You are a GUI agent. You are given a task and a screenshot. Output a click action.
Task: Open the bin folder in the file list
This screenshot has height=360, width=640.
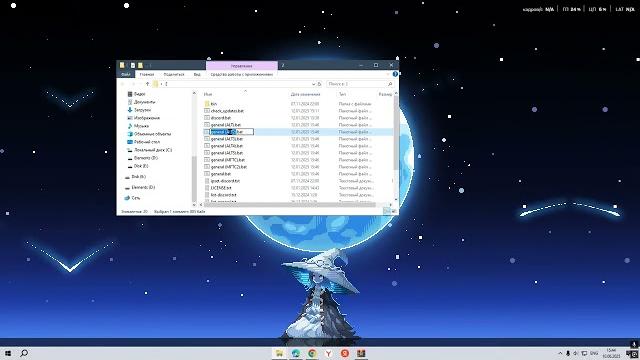pos(213,104)
